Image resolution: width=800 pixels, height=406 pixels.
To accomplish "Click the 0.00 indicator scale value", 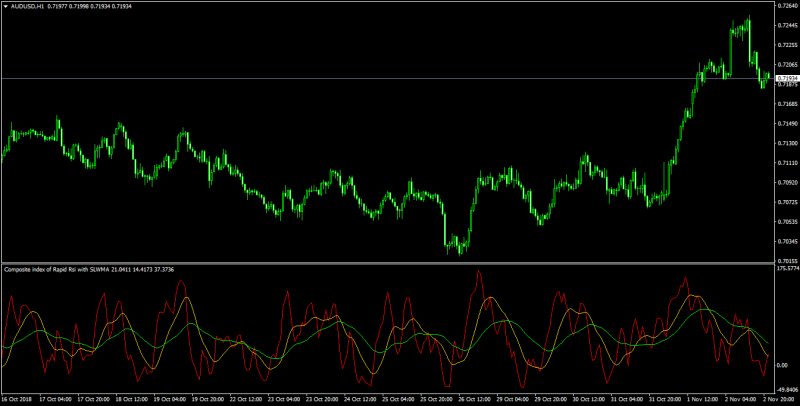I will [783, 365].
